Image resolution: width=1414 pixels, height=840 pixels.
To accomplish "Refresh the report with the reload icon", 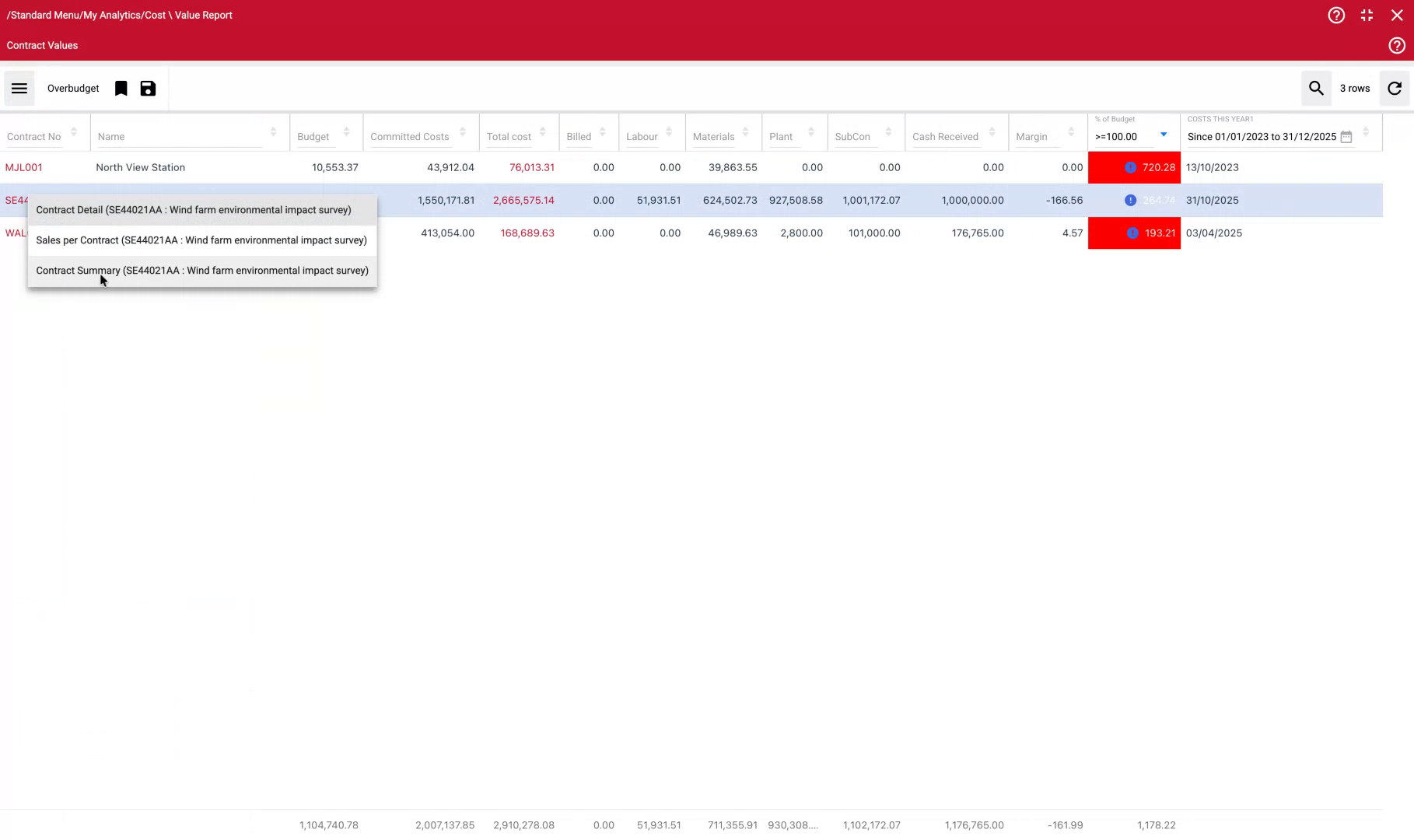I will 1394,88.
